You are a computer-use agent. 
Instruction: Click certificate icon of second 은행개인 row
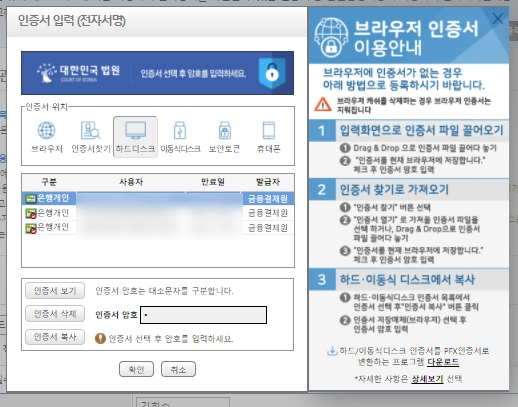point(31,213)
